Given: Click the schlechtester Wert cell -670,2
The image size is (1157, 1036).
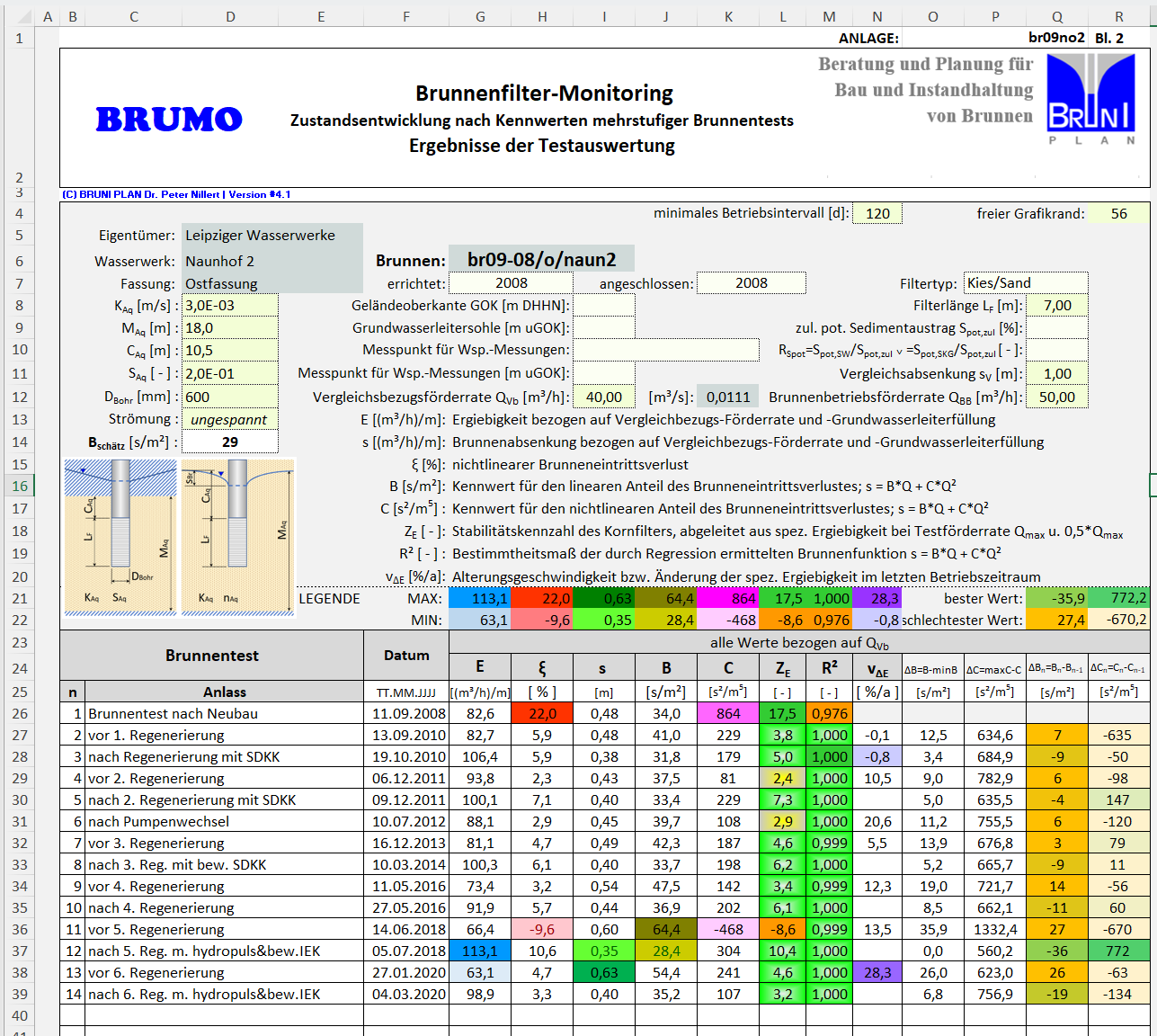Looking at the screenshot, I should click(1118, 620).
